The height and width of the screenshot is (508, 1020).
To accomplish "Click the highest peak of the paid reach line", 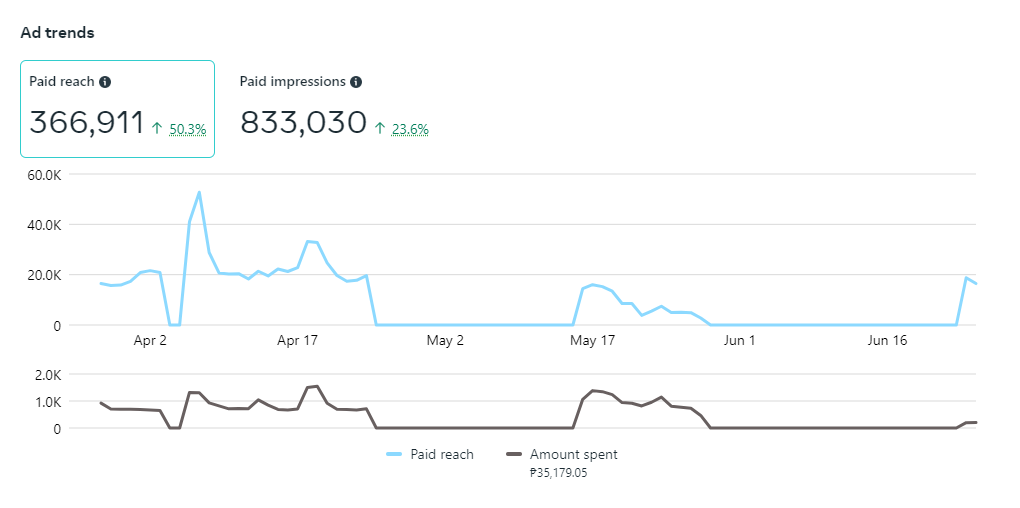I will point(199,192).
